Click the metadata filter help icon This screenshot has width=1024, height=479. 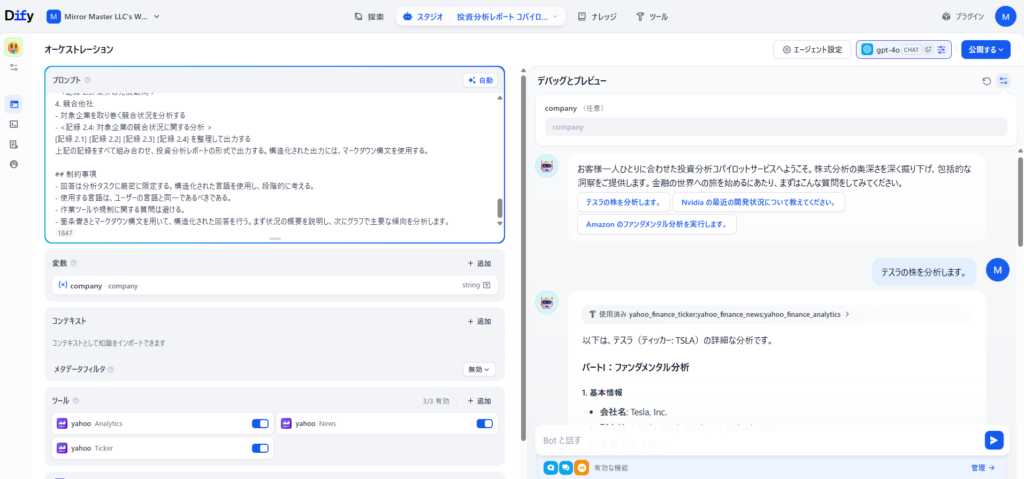(110, 369)
